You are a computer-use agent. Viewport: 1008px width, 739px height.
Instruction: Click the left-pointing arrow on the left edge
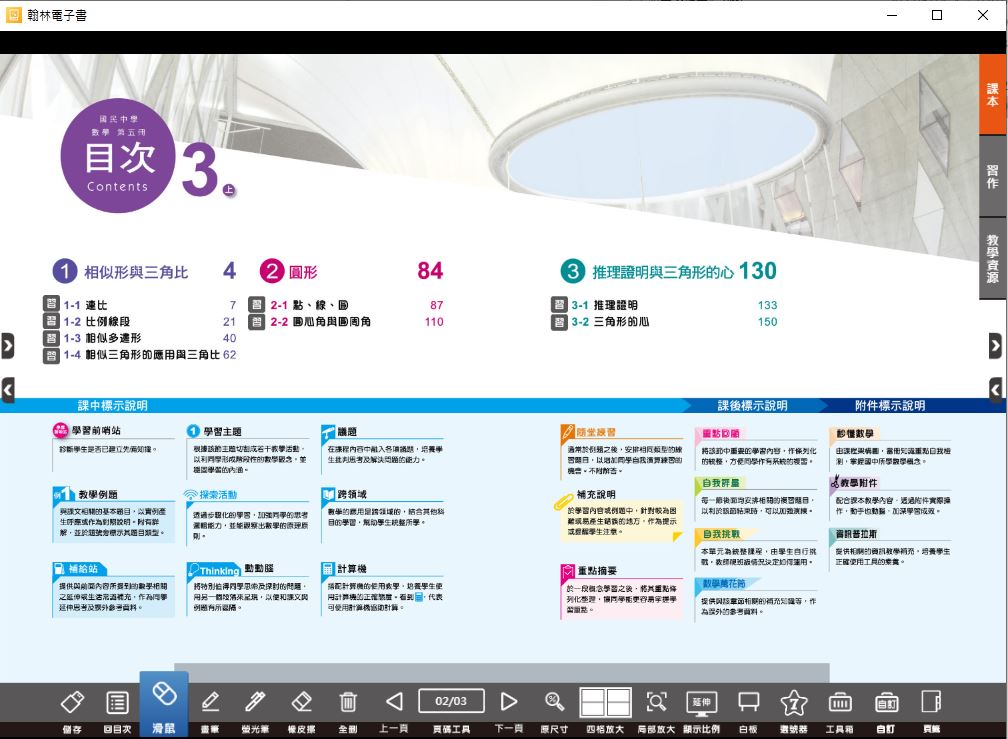[7, 389]
